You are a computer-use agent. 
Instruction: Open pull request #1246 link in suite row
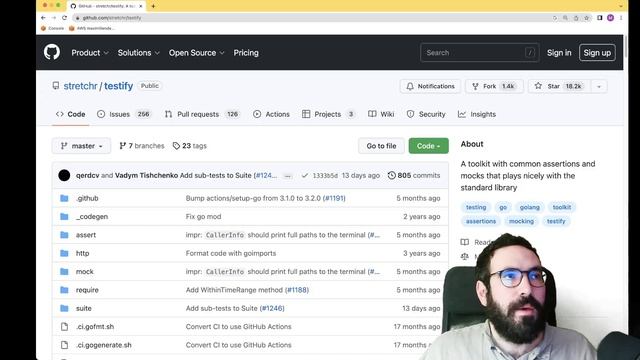click(272, 308)
